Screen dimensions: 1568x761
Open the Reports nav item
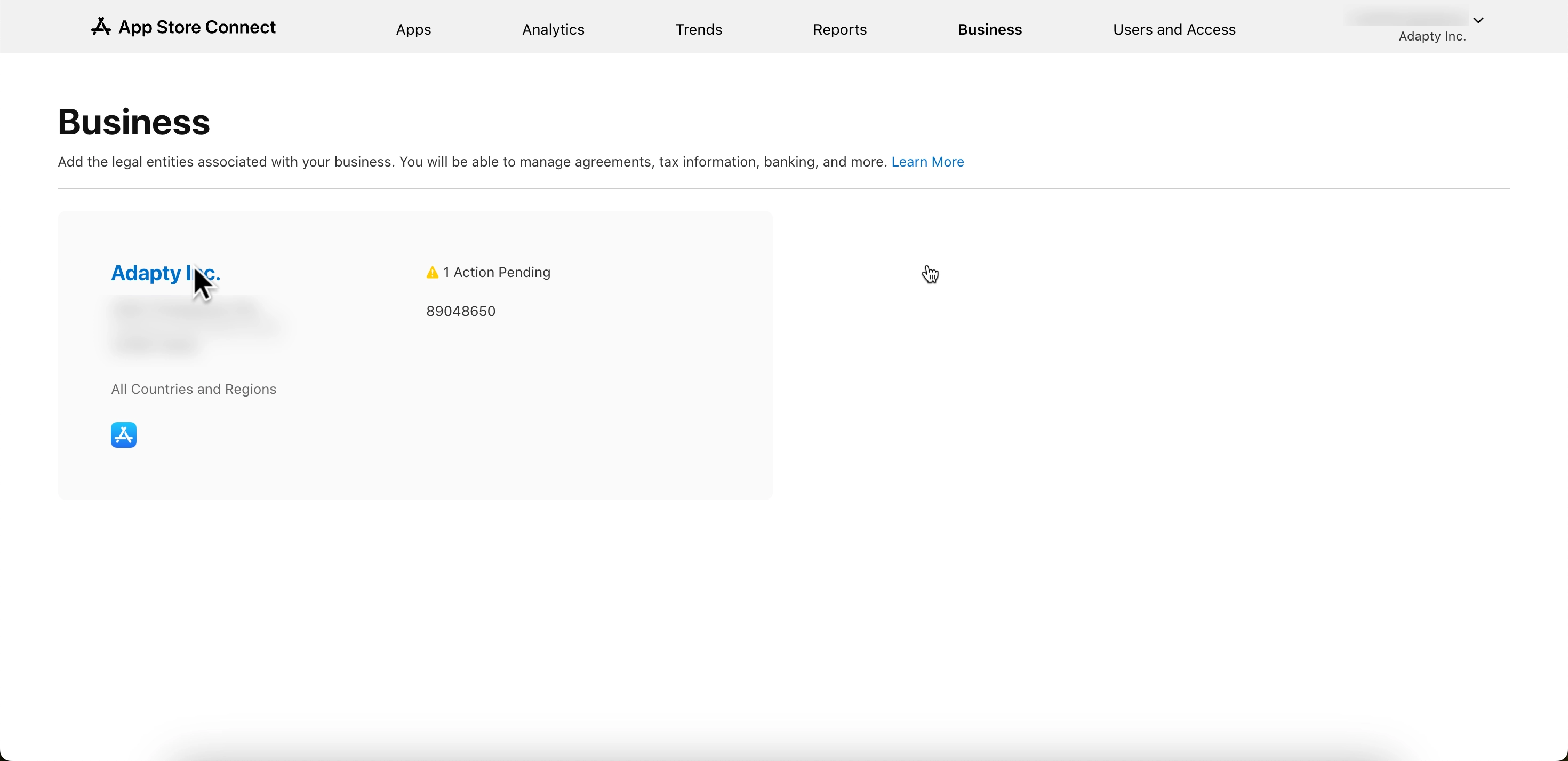pos(839,29)
